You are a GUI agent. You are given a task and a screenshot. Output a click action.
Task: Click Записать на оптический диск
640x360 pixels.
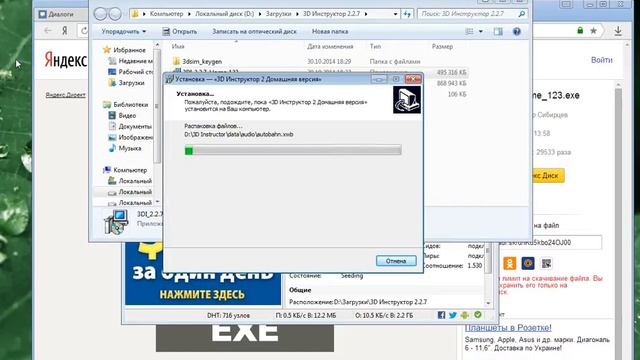(x=254, y=31)
